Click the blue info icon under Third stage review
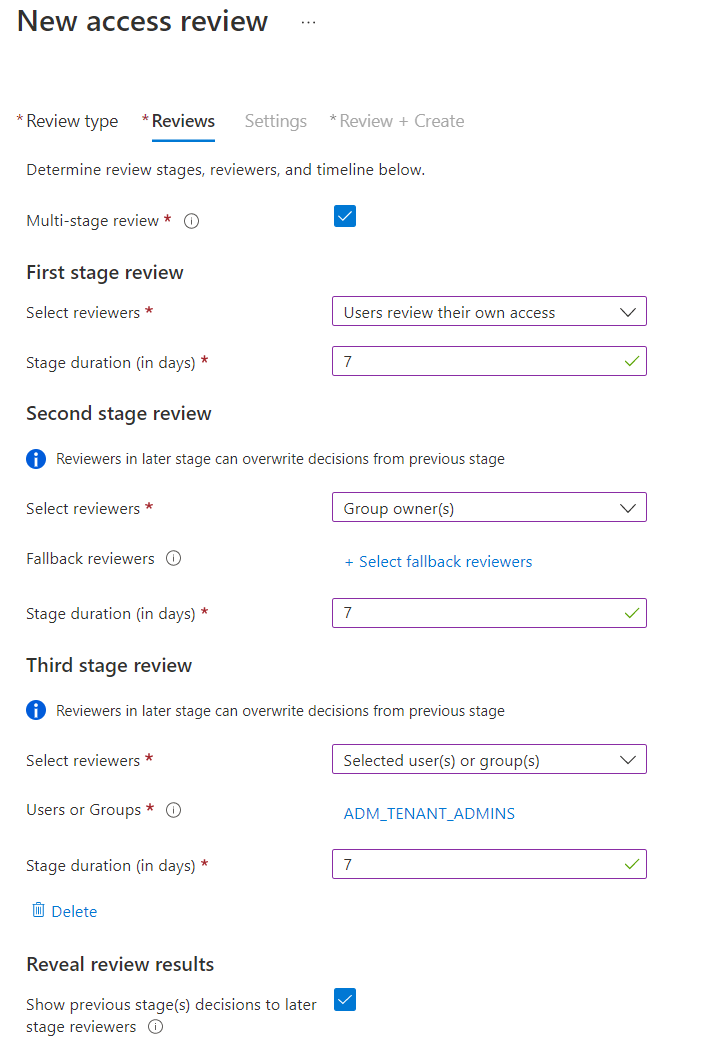This screenshot has width=712, height=1052. (36, 711)
